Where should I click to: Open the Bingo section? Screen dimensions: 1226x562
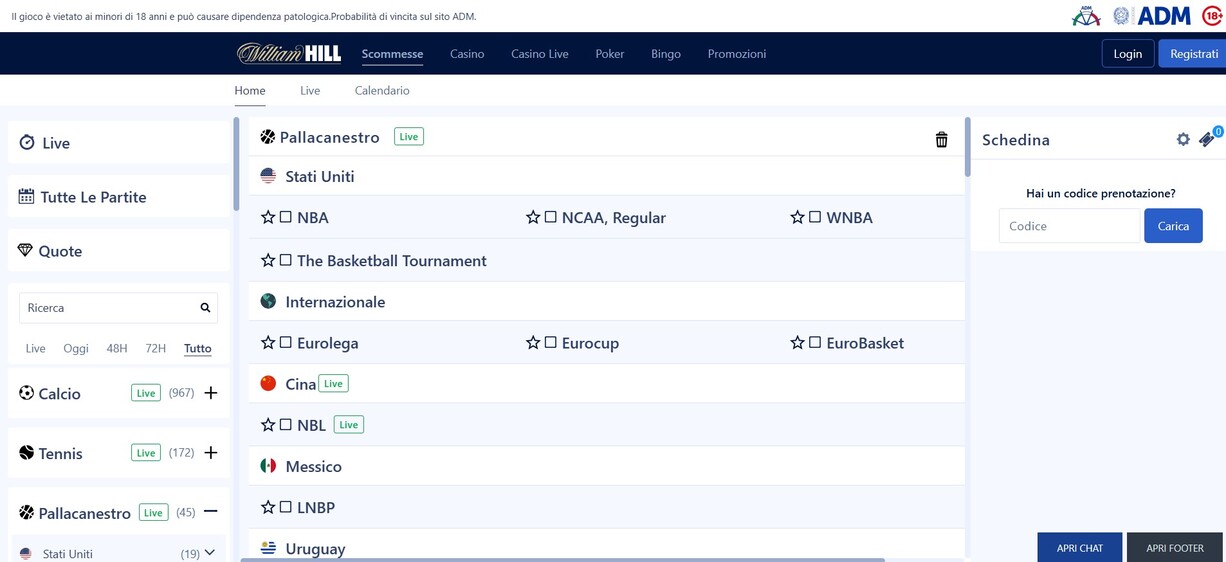point(666,54)
